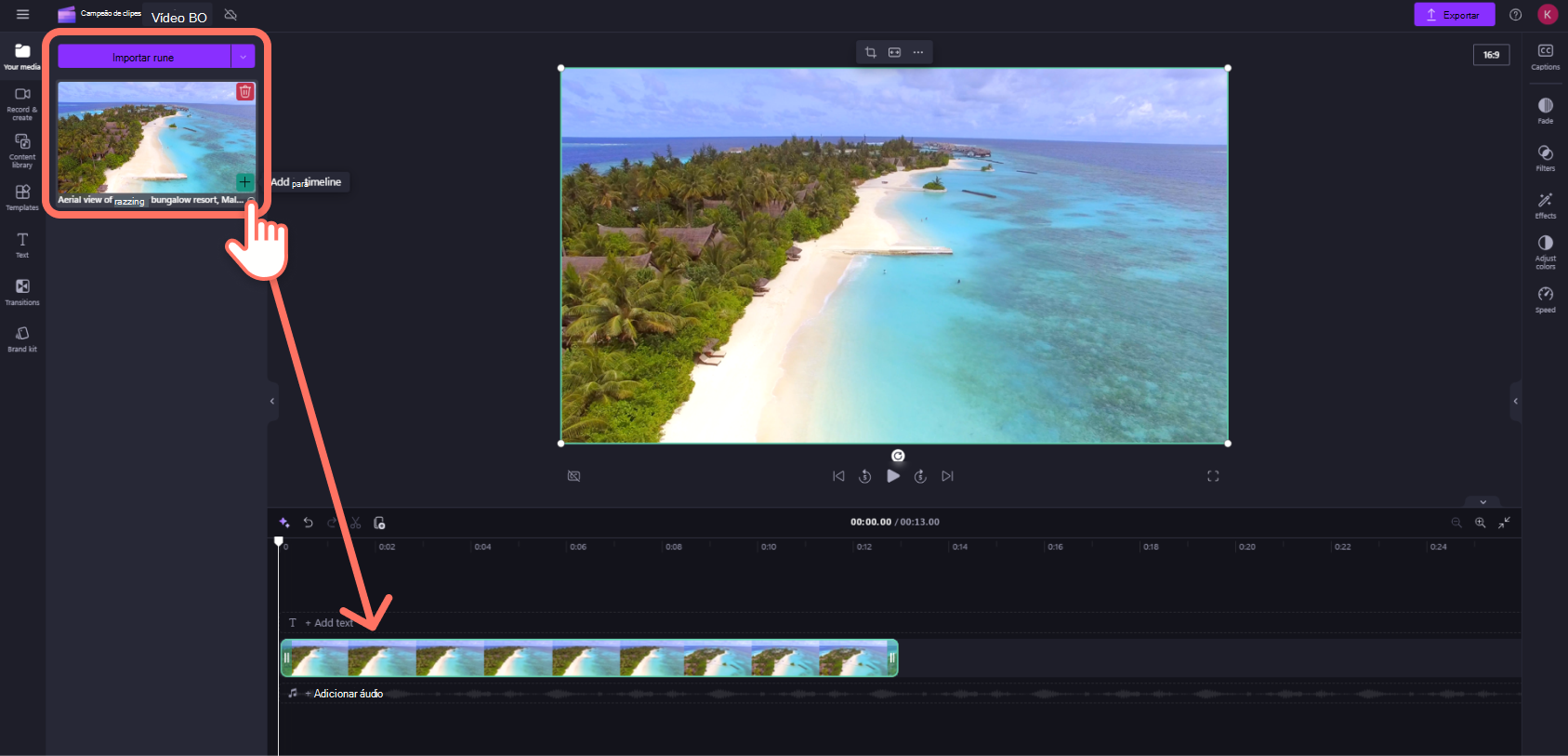
Task: Collapse the left media panel
Action: point(272,402)
